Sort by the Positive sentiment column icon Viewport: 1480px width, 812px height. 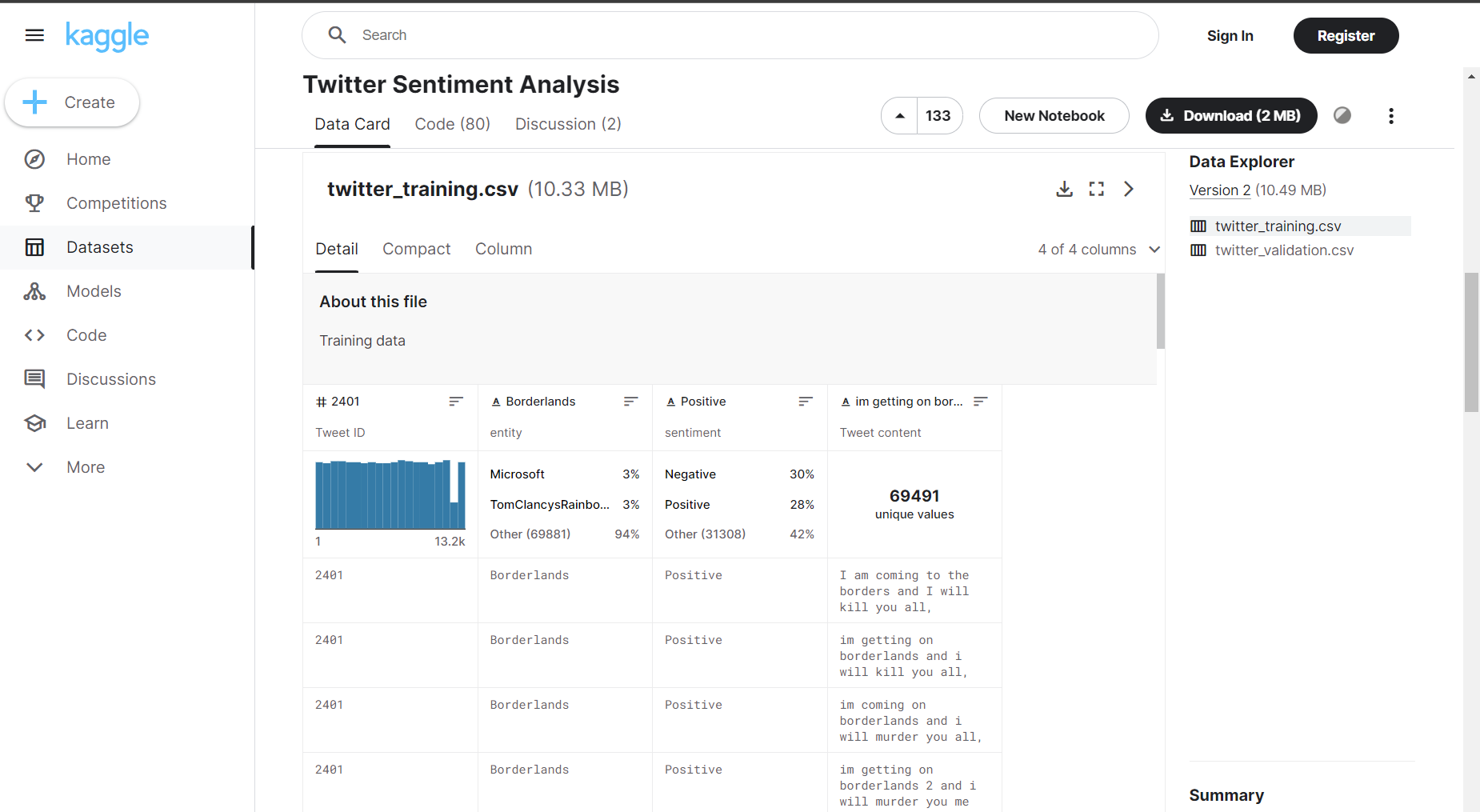(x=806, y=402)
